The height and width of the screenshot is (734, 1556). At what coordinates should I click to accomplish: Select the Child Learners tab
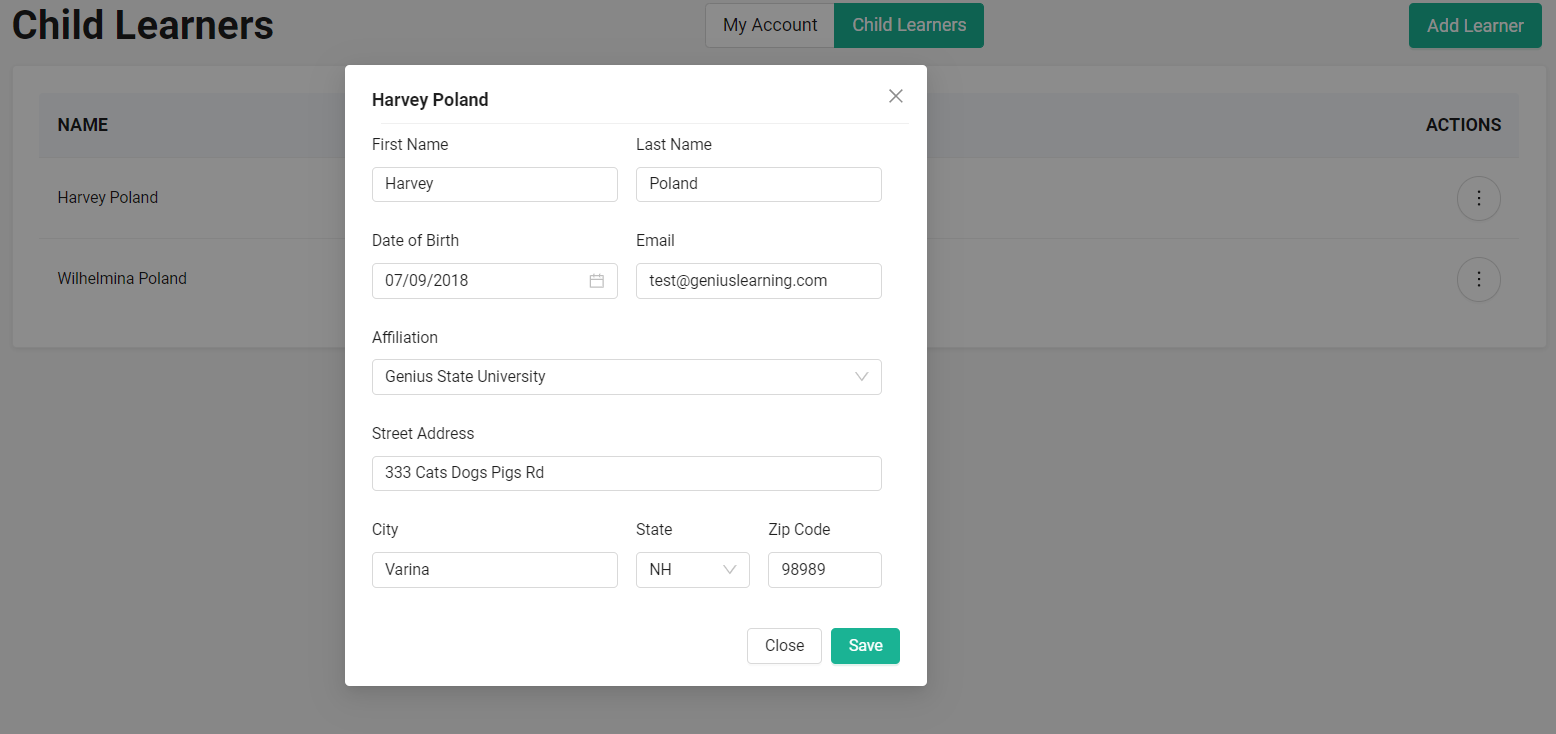pos(908,25)
